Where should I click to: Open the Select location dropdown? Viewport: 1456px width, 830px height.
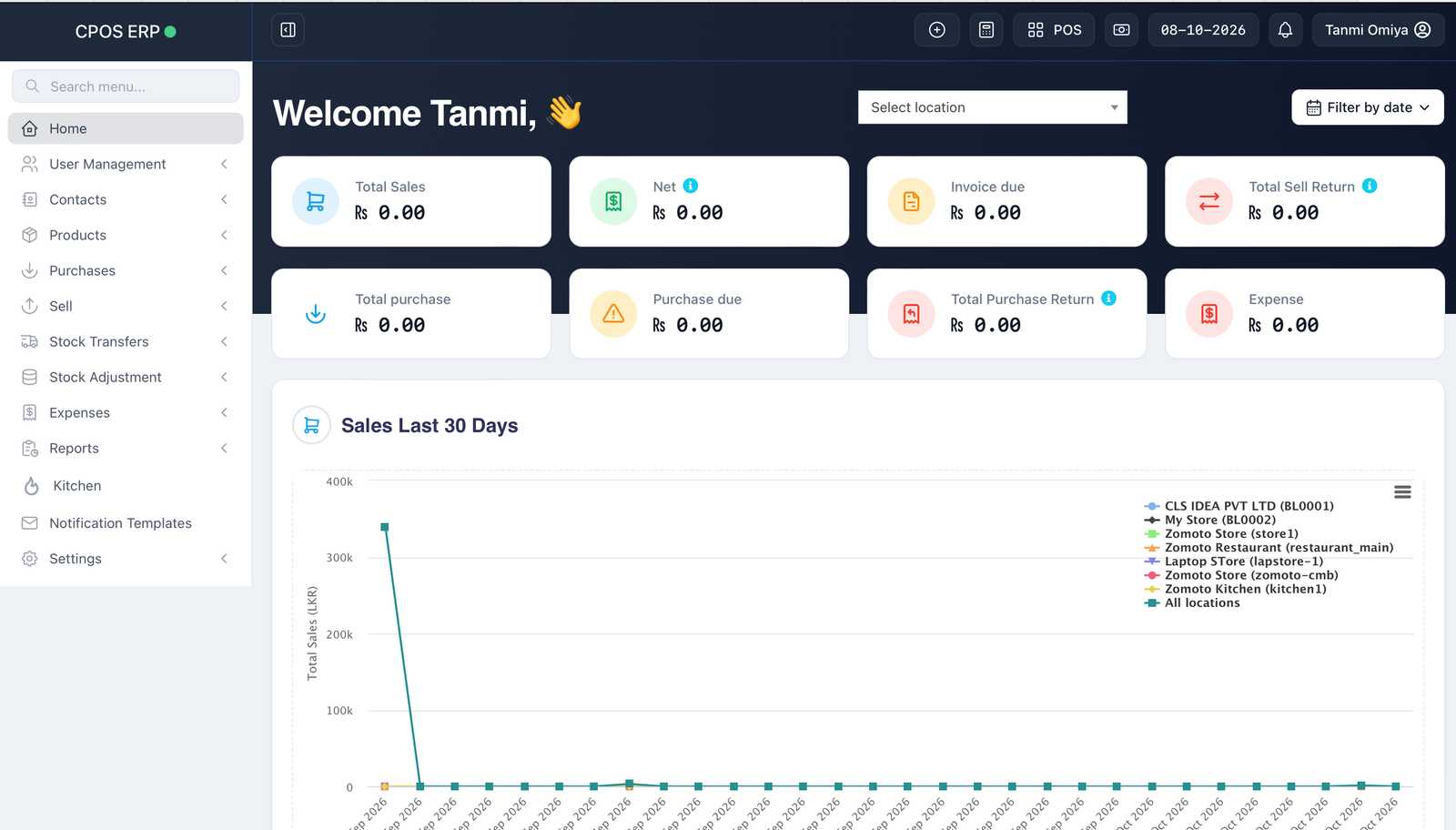[x=992, y=107]
